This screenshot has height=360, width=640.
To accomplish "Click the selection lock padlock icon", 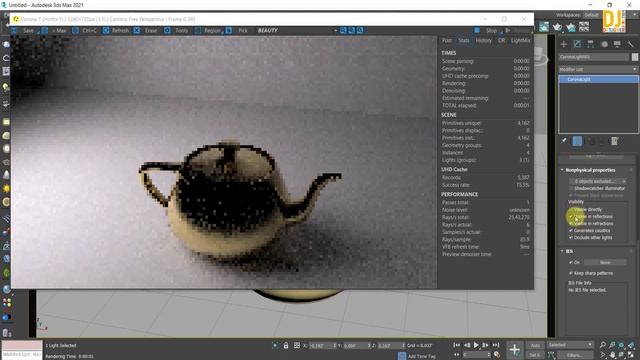I will 286,346.
